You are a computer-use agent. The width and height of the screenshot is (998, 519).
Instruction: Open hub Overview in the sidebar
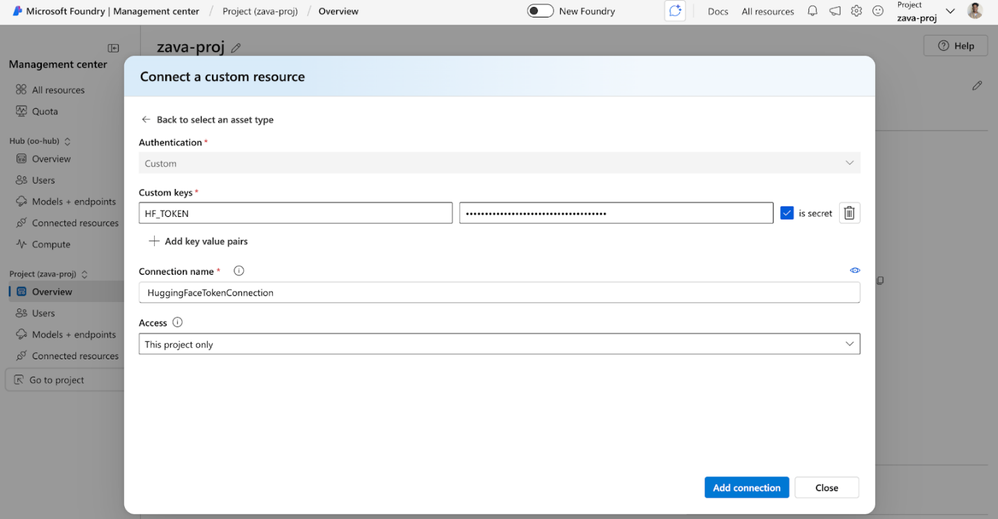click(51, 159)
